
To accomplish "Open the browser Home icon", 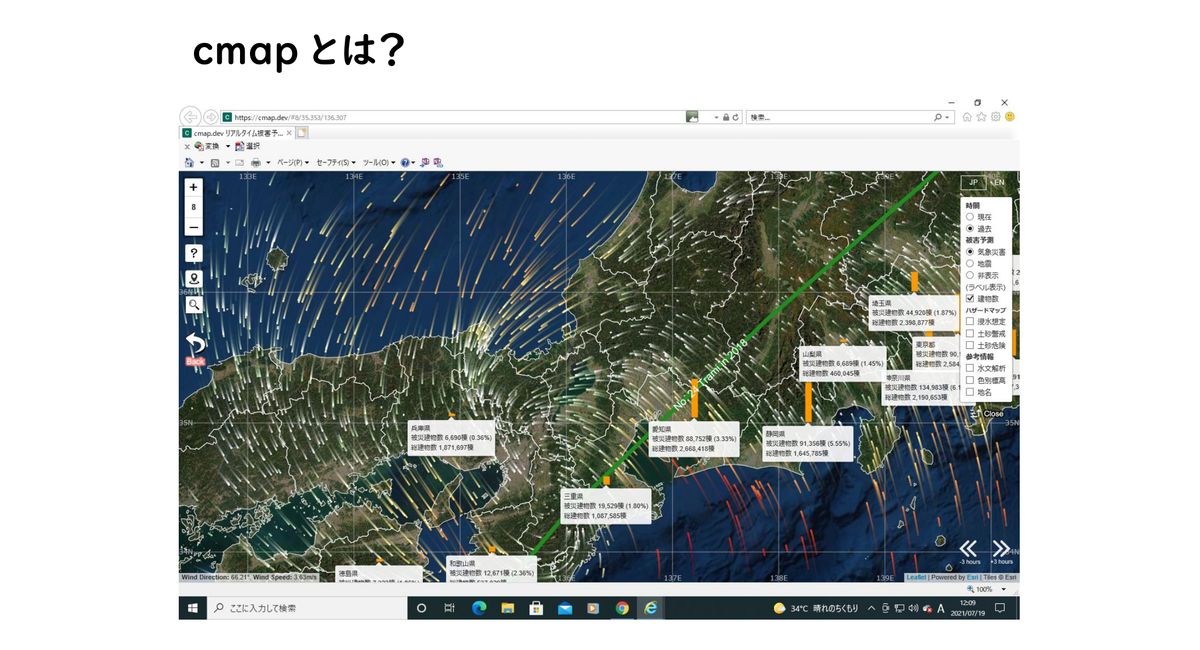I will 967,117.
